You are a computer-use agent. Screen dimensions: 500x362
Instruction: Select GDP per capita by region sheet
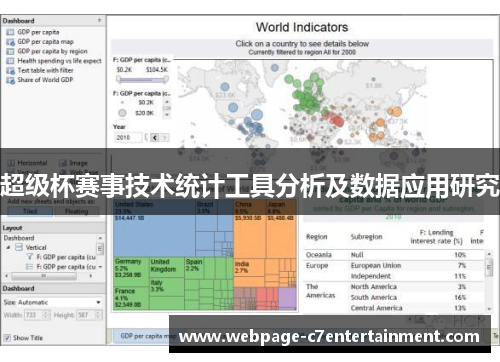point(52,51)
